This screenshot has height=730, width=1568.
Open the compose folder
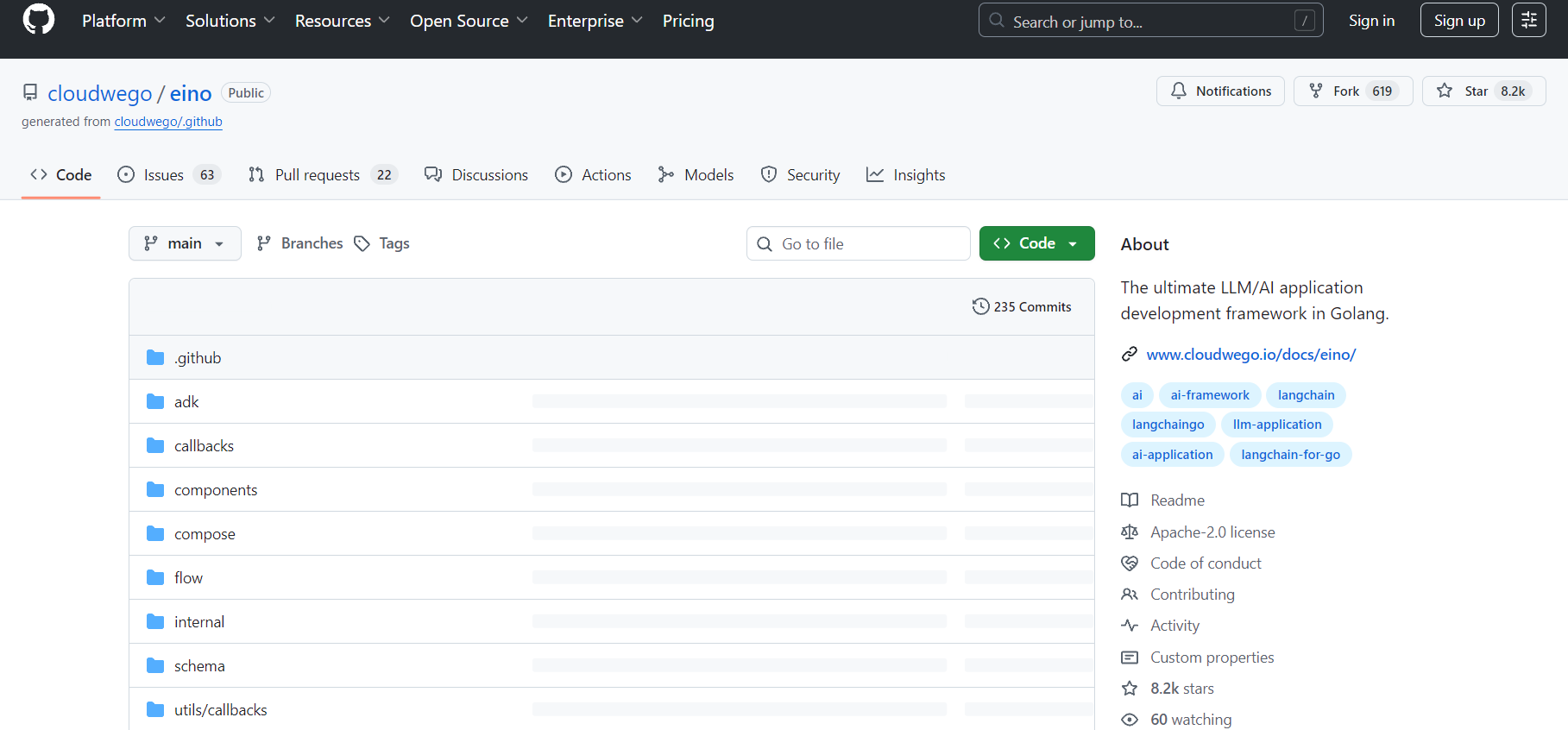click(205, 534)
